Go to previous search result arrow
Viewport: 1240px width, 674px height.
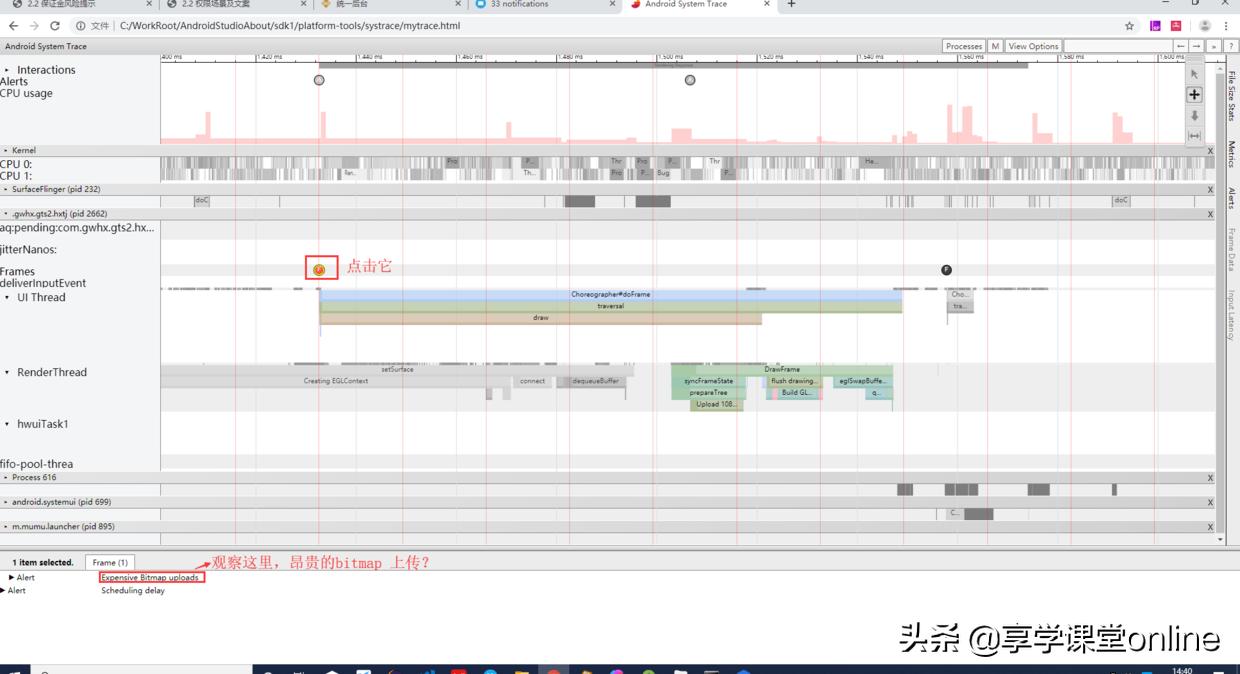[1181, 46]
